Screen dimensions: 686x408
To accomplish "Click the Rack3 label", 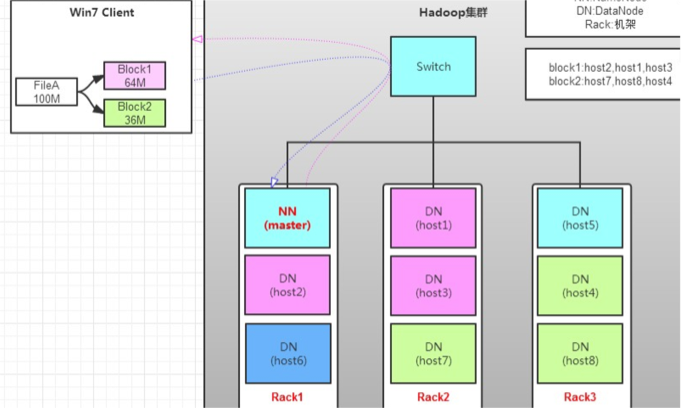I will (580, 397).
